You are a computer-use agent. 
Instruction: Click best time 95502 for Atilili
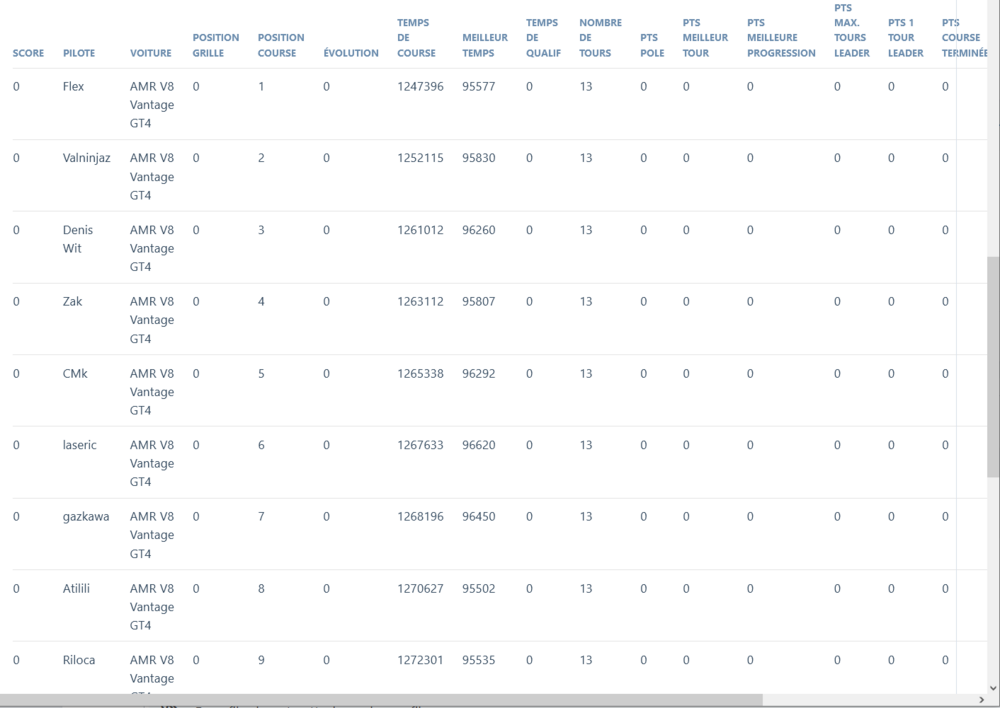478,589
